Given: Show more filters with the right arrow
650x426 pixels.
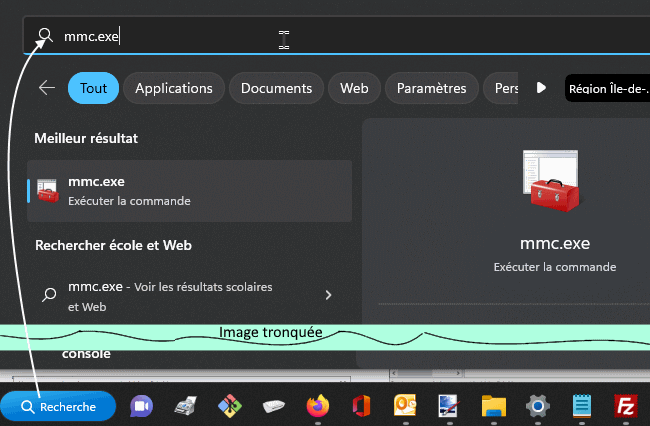Looking at the screenshot, I should (541, 88).
